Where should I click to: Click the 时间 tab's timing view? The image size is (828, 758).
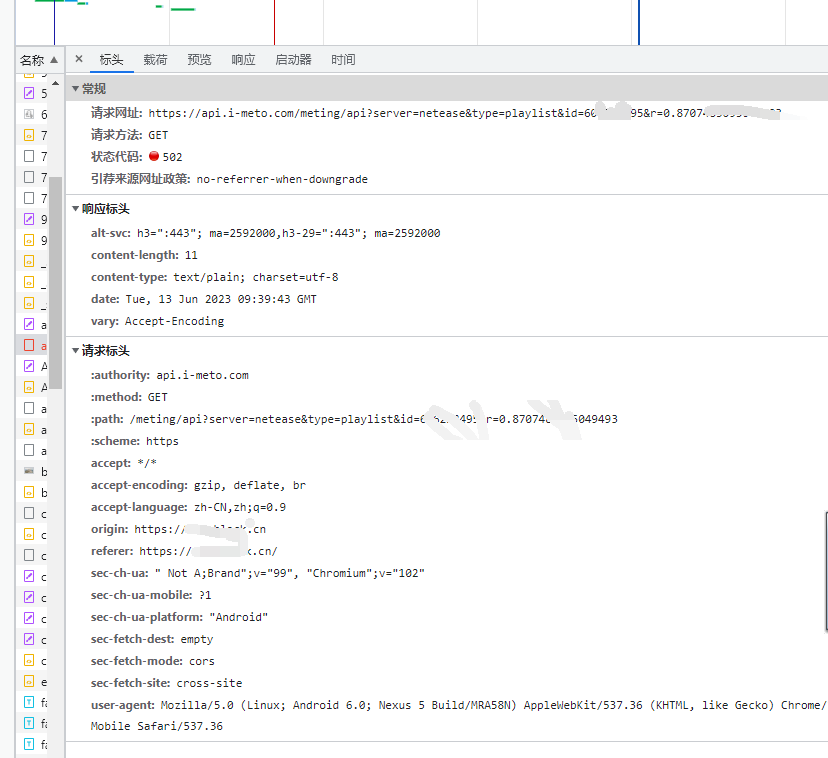[x=343, y=59]
